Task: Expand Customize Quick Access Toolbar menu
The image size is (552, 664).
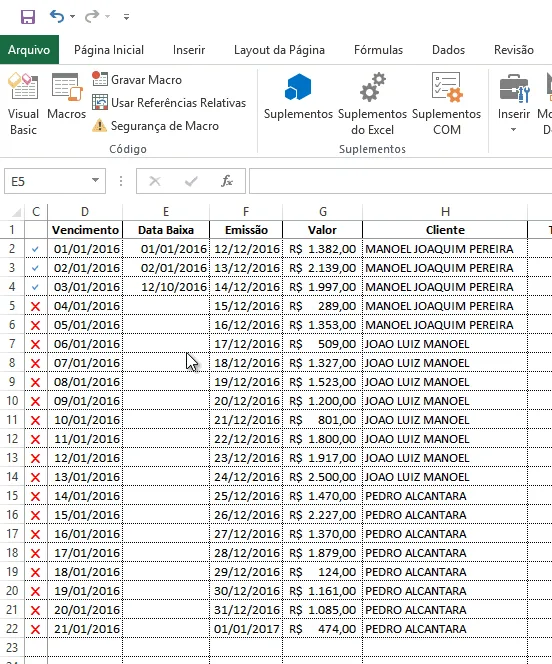Action: [x=126, y=17]
